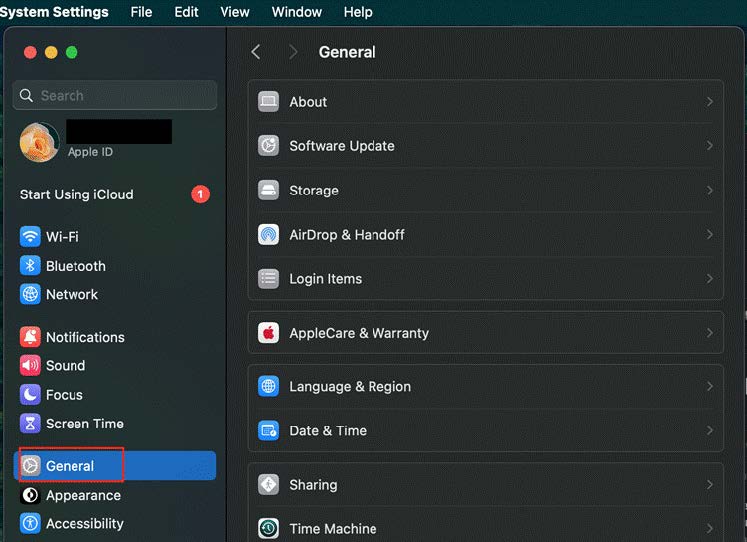Click the Login Items list icon
Image resolution: width=747 pixels, height=542 pixels.
click(268, 278)
